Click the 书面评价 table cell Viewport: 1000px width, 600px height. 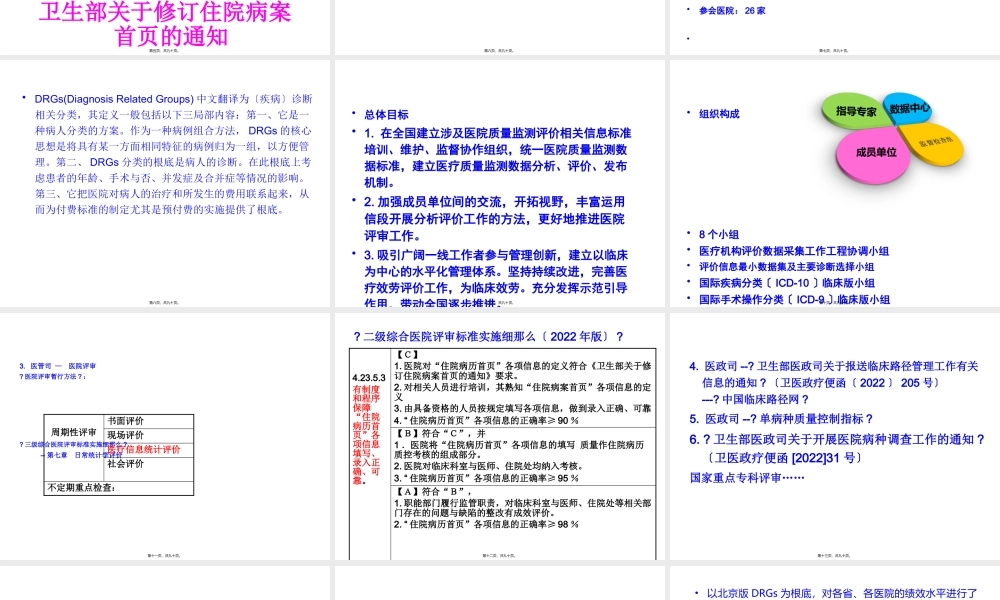125,420
